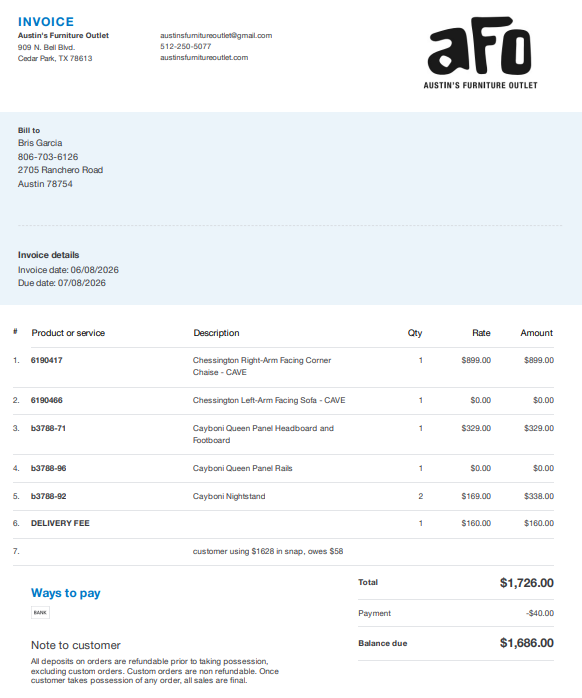582x698 pixels.
Task: Click quantity 2 in the Nightstand row
Action: click(421, 496)
